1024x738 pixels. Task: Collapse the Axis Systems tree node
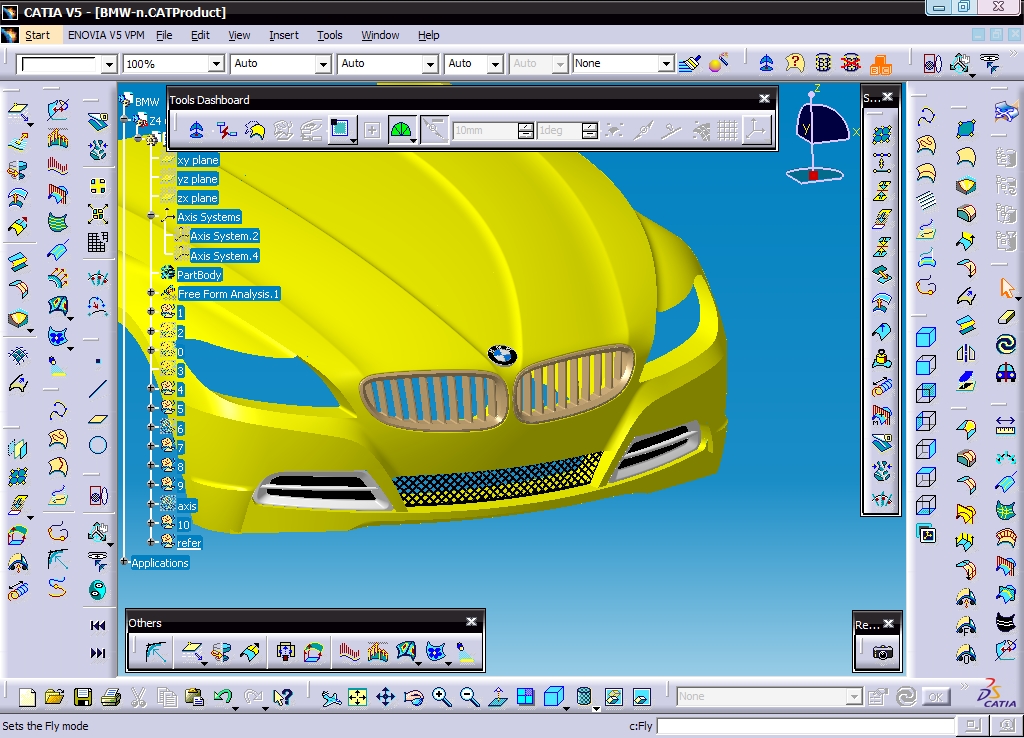[152, 216]
